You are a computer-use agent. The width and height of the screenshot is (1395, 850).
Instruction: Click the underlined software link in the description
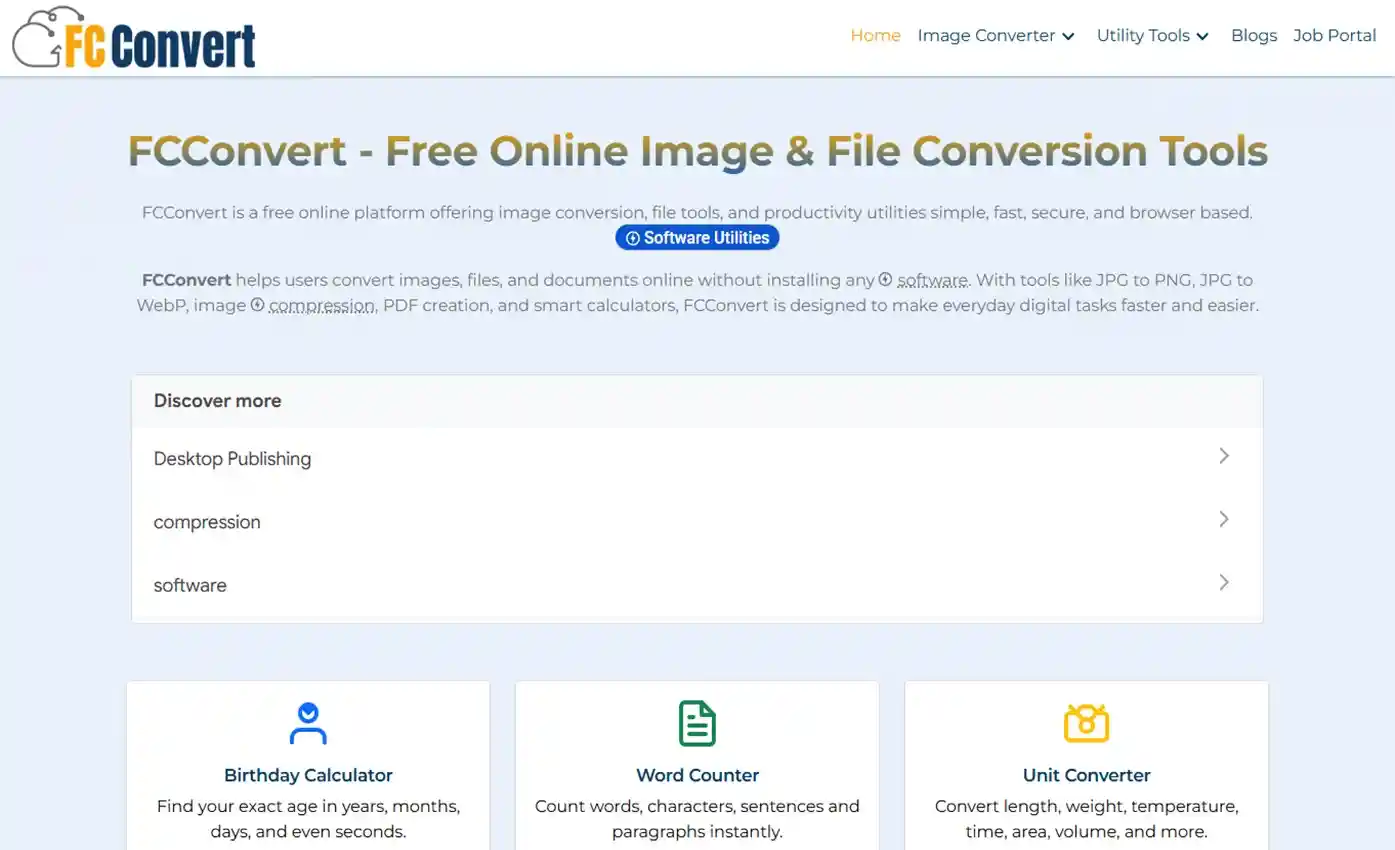(x=932, y=280)
